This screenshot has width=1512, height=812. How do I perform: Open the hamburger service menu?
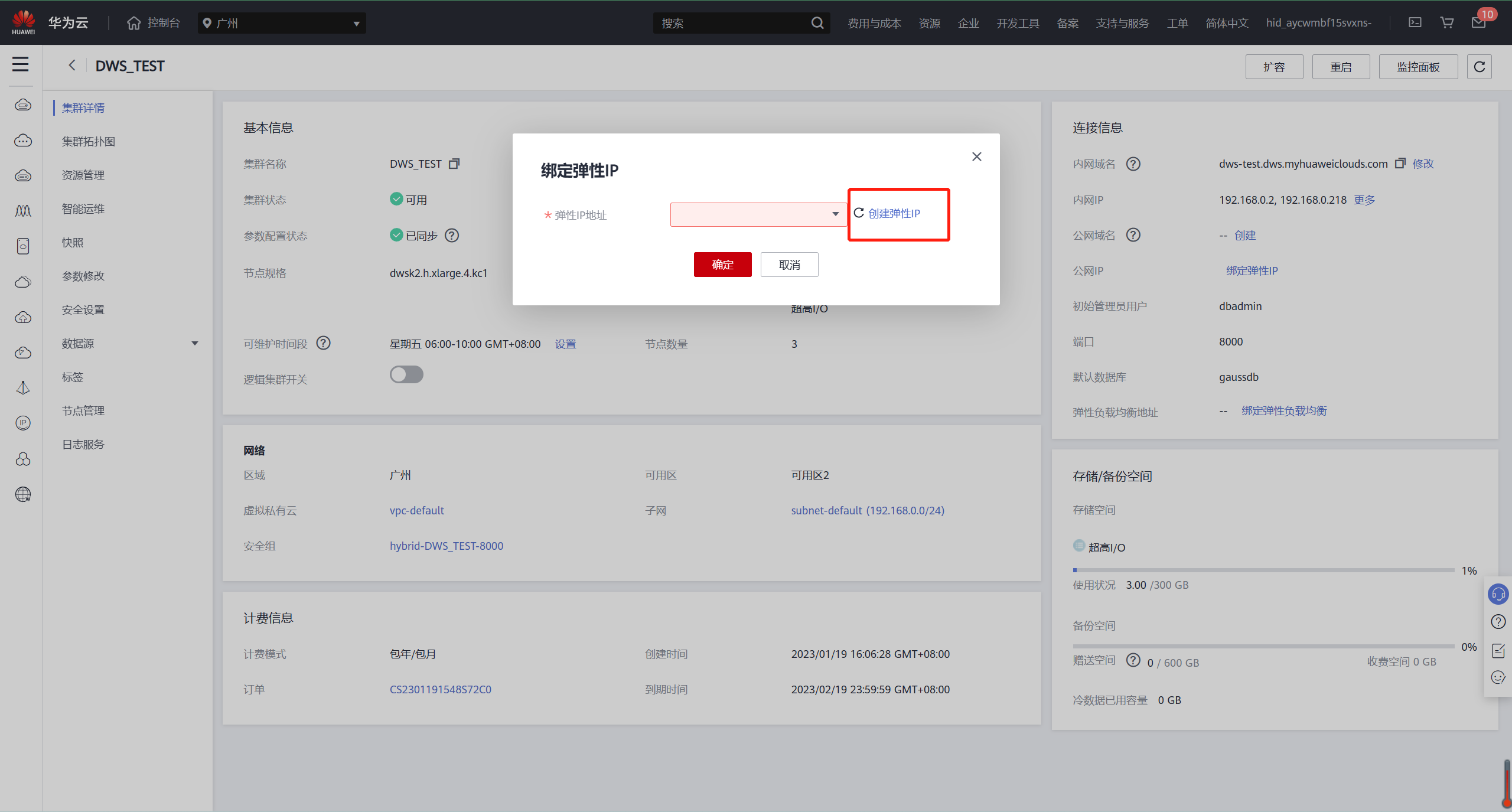coord(21,64)
